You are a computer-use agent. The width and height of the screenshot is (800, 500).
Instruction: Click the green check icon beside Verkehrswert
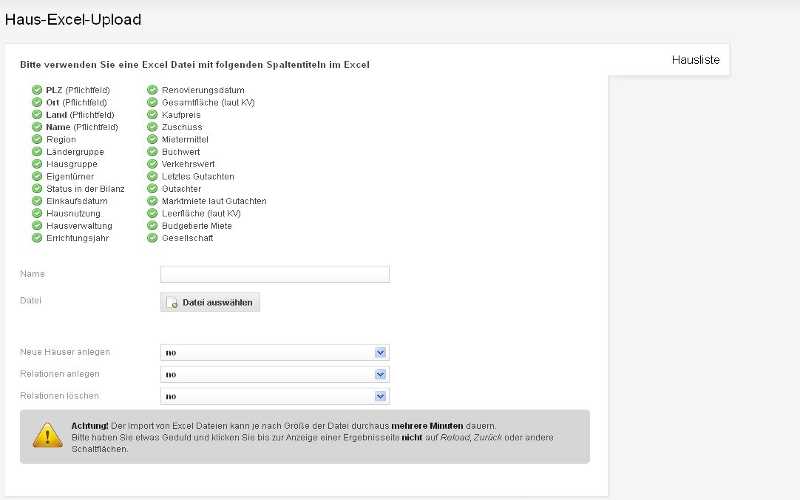point(152,164)
